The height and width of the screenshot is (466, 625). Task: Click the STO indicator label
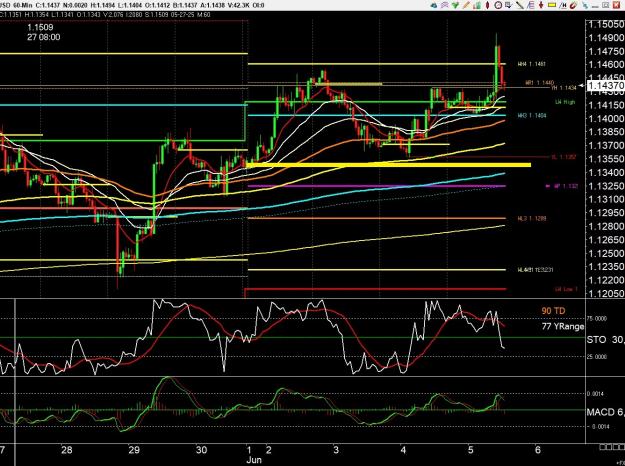597,340
